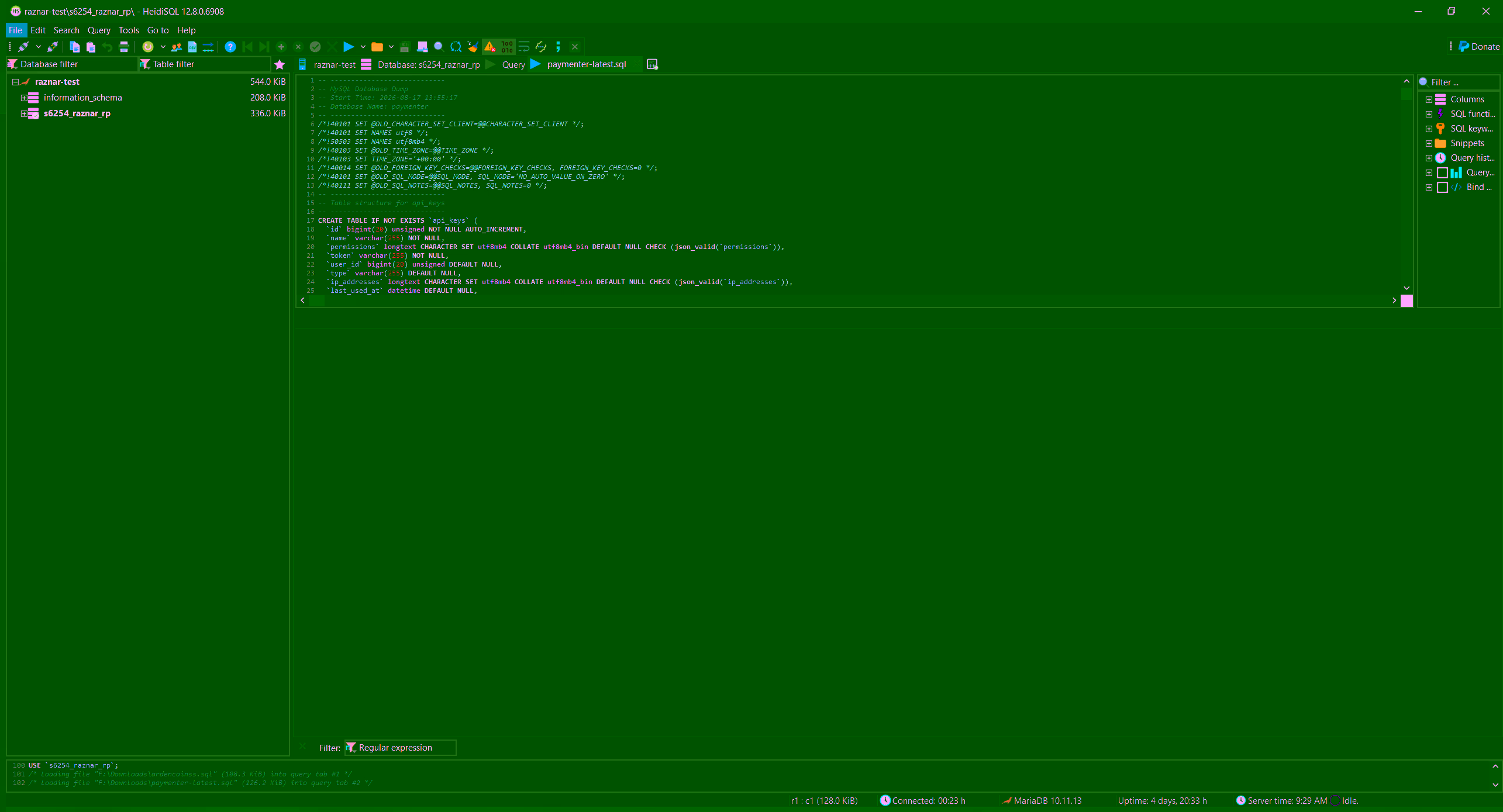
Task: Select information_schema in database tree
Action: [82, 98]
